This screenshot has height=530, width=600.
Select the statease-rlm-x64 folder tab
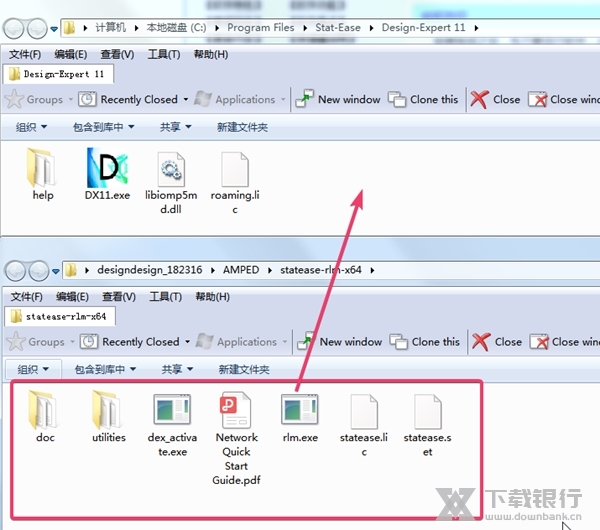60,316
